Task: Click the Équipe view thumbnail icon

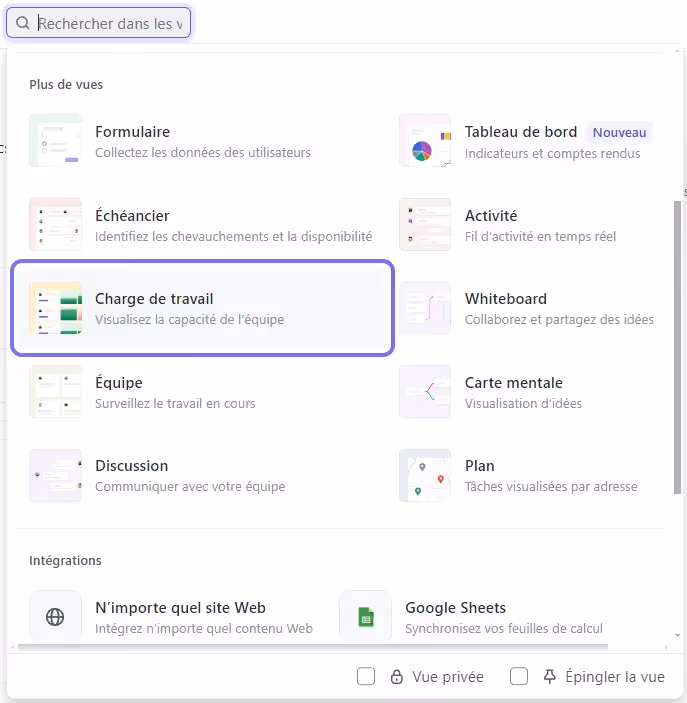Action: pyautogui.click(x=56, y=392)
